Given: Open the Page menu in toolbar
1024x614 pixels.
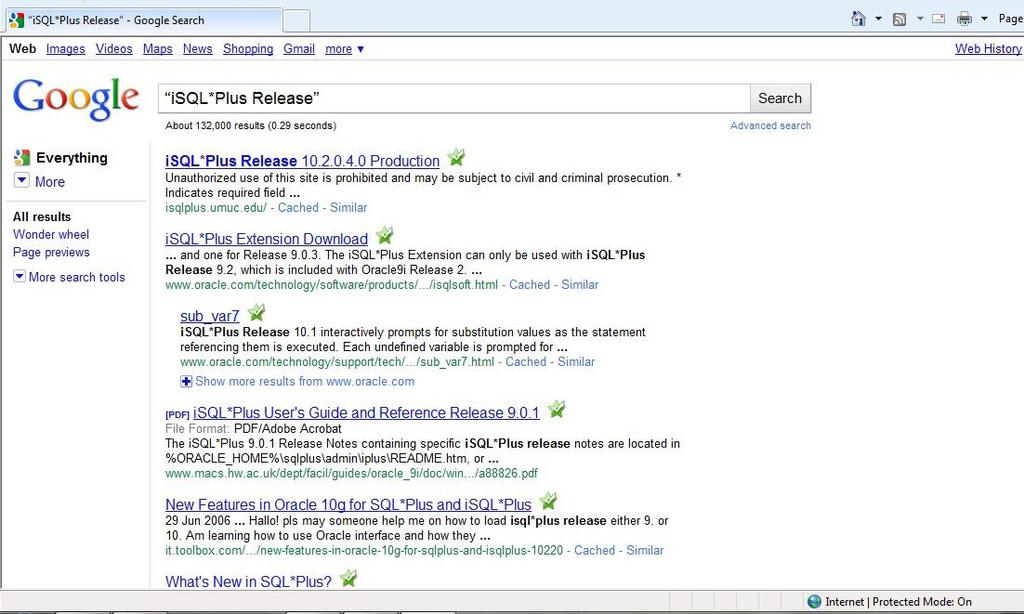Looking at the screenshot, I should coord(1010,18).
